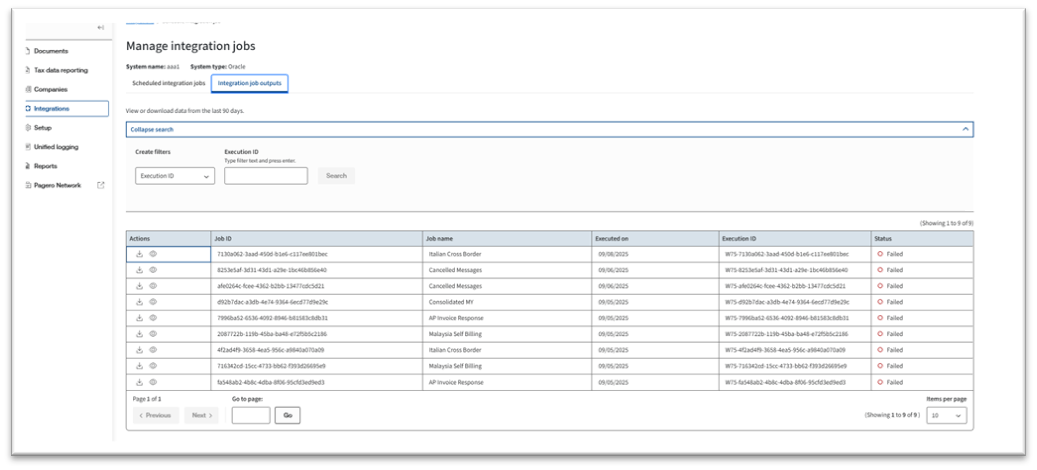This screenshot has height=470, width=1037.
Task: Show details for first AP Invoice Response job
Action: tap(153, 318)
